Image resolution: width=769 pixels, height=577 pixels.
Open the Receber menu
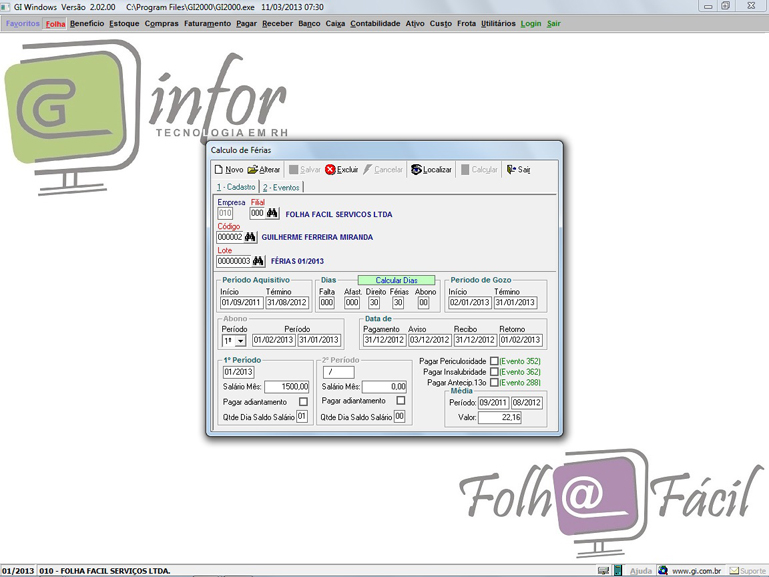coord(277,24)
